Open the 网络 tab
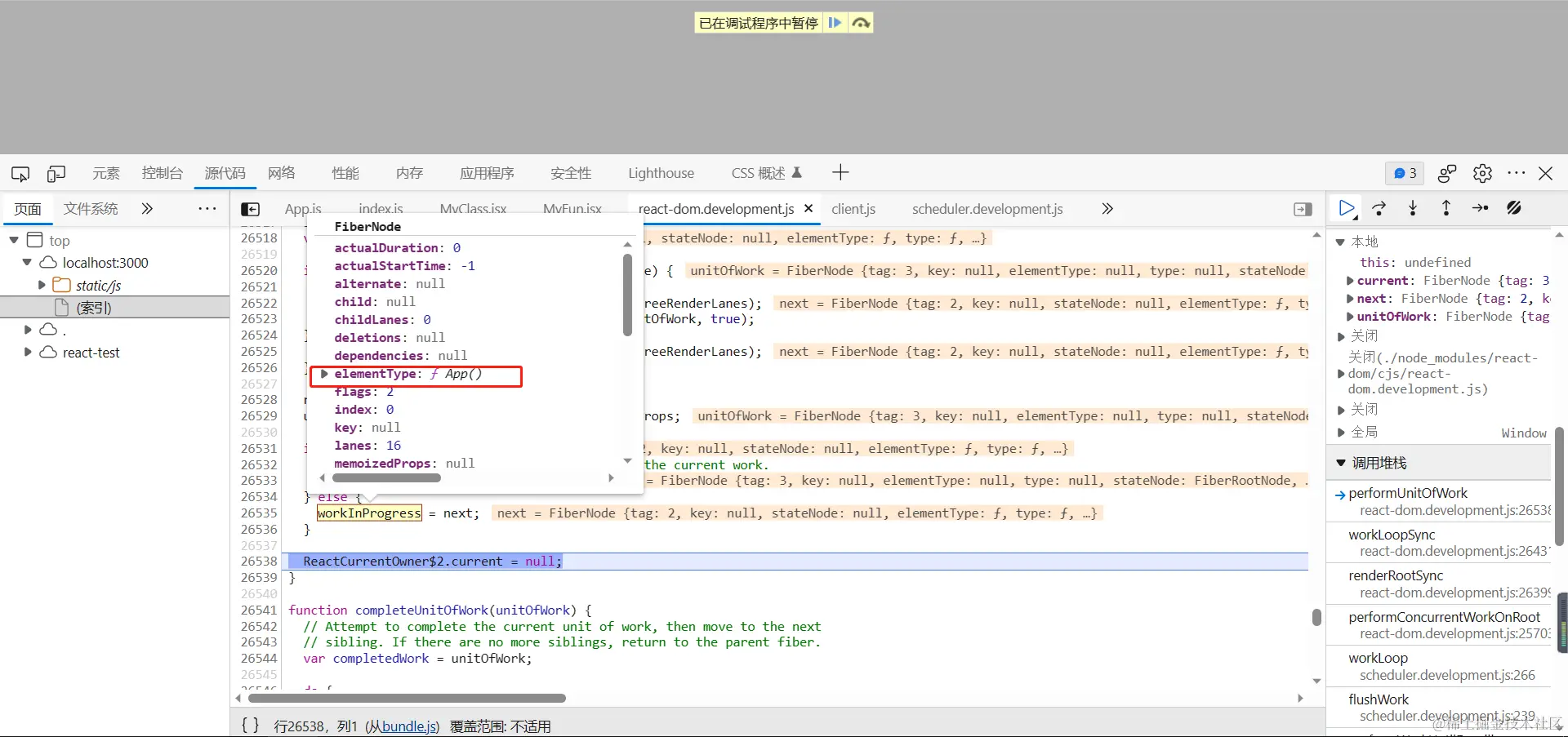This screenshot has height=737, width=1568. tap(282, 173)
